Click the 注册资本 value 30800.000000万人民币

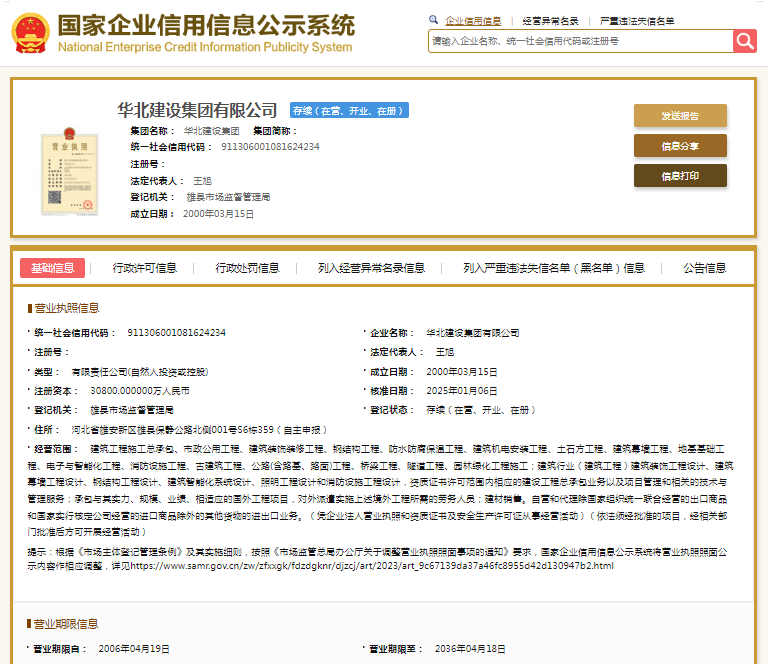140,391
